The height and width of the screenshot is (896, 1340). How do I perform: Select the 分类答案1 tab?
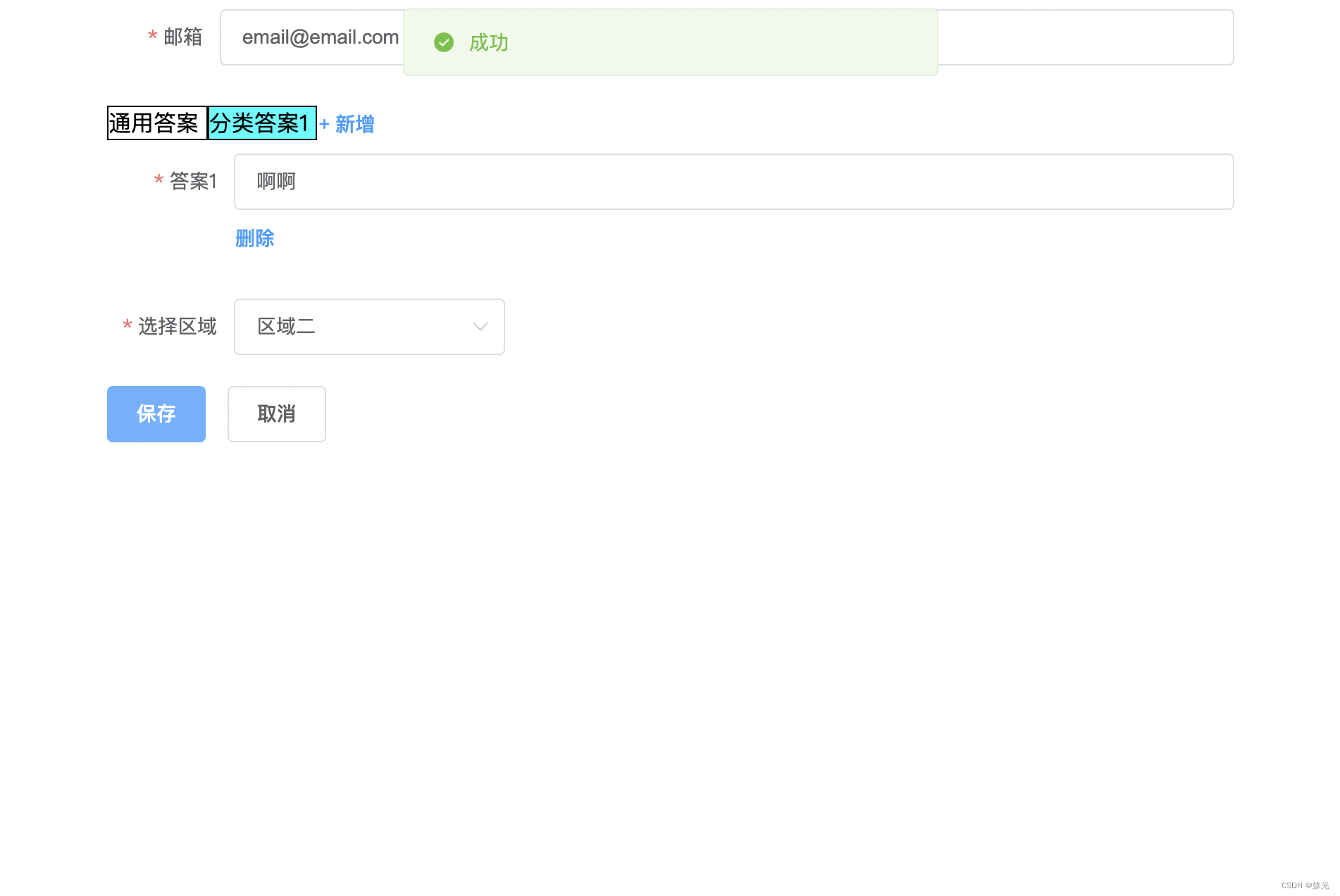261,123
